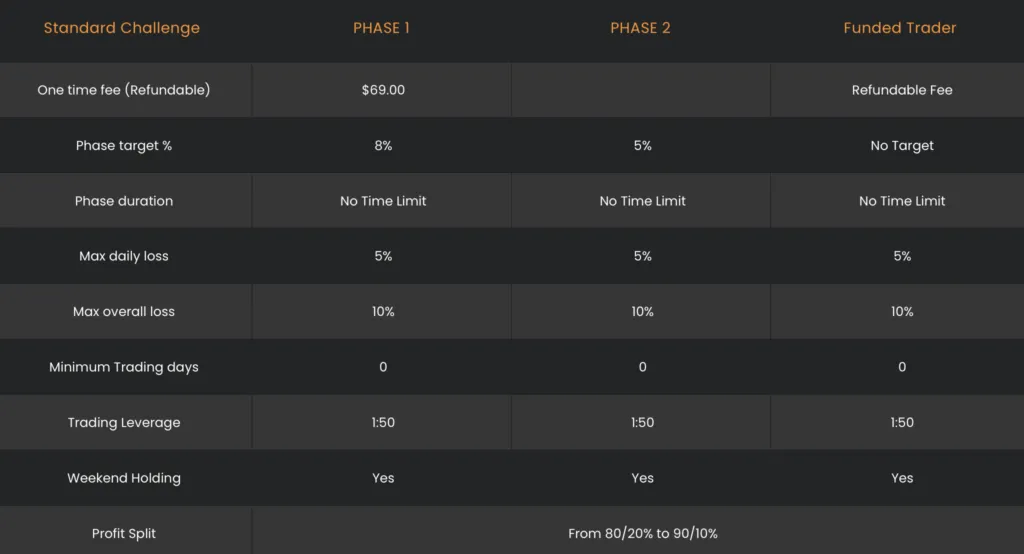The width and height of the screenshot is (1024, 554).
Task: Click the Funded Trader column header
Action: click(x=900, y=28)
